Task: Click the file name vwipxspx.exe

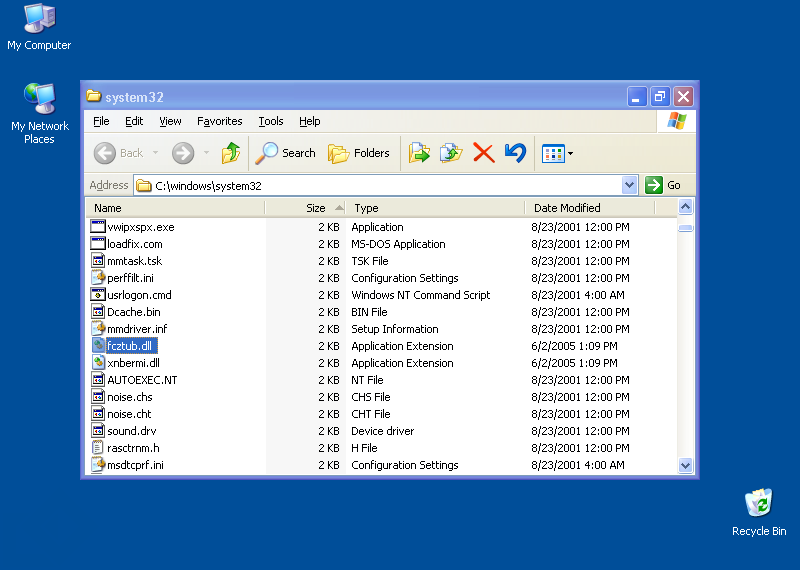Action: [x=141, y=227]
